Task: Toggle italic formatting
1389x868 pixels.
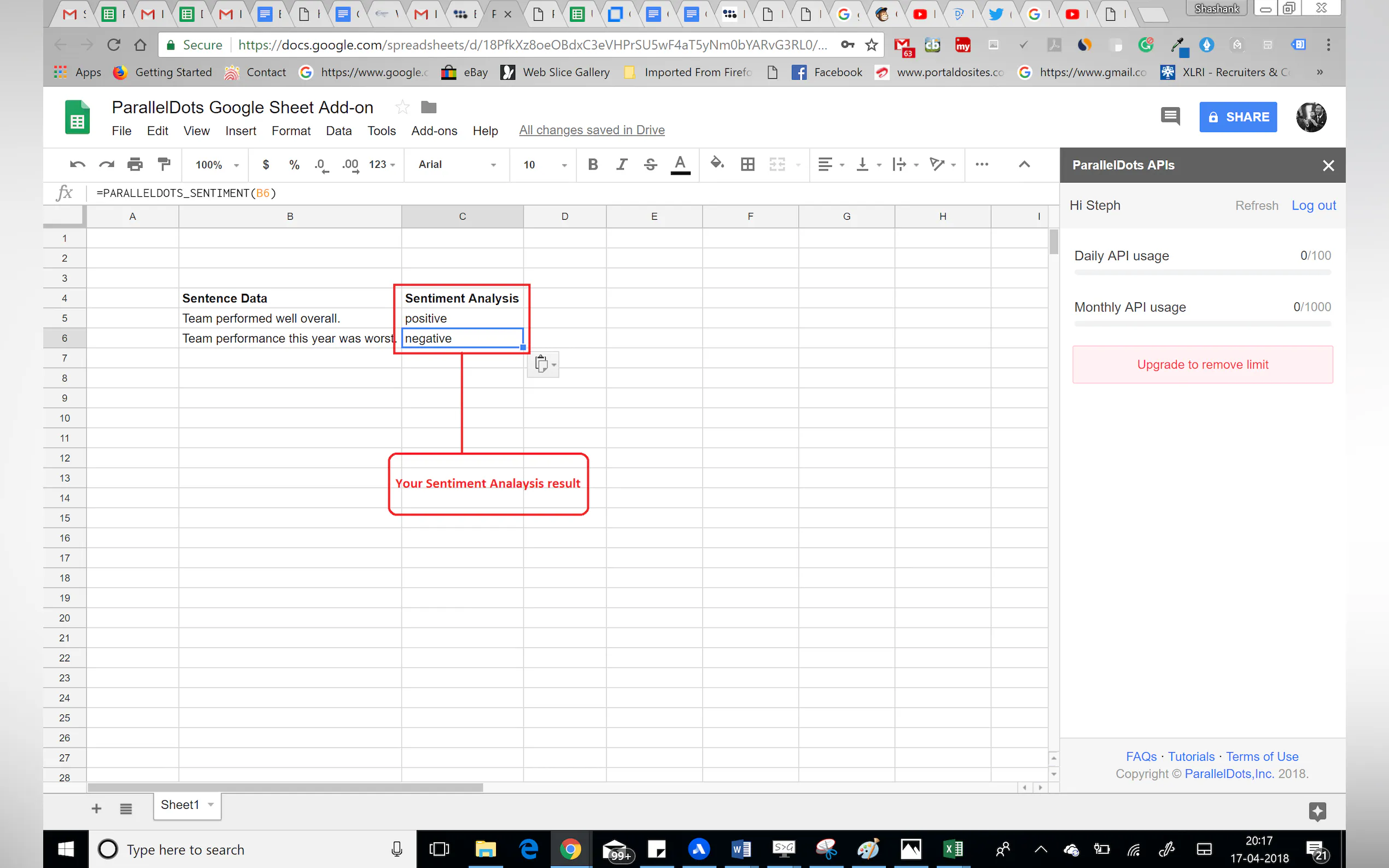Action: coord(621,165)
